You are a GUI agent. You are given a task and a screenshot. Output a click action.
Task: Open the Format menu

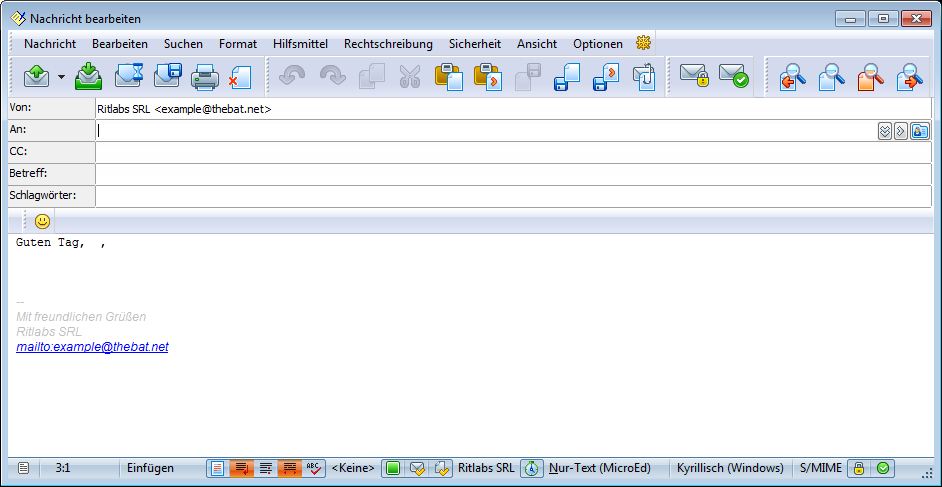tap(238, 44)
